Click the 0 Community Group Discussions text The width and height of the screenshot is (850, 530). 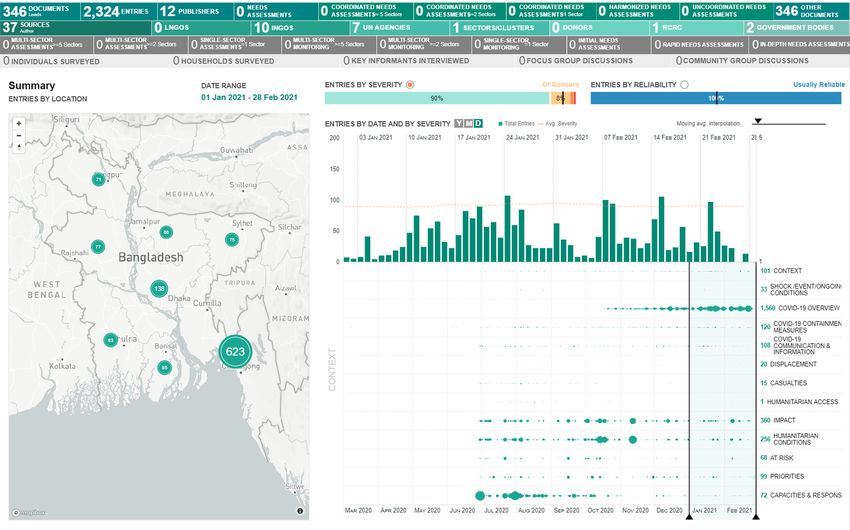[742, 61]
